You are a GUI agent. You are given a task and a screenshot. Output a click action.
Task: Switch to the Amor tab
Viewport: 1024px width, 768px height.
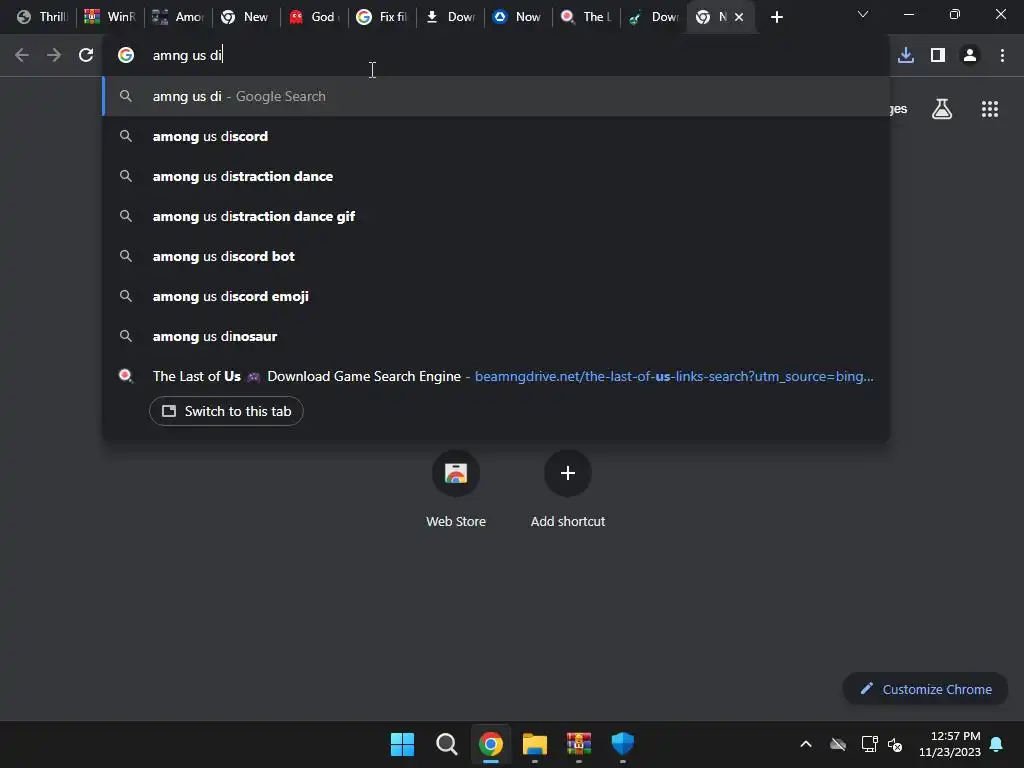(x=178, y=18)
